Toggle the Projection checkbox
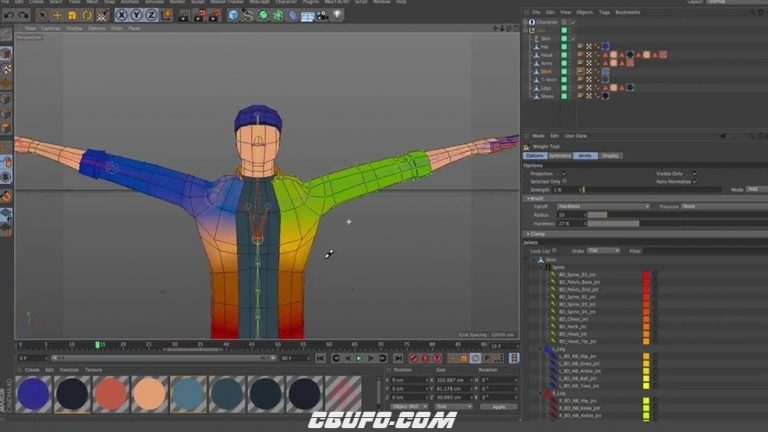This screenshot has width=768, height=432. tap(564, 173)
